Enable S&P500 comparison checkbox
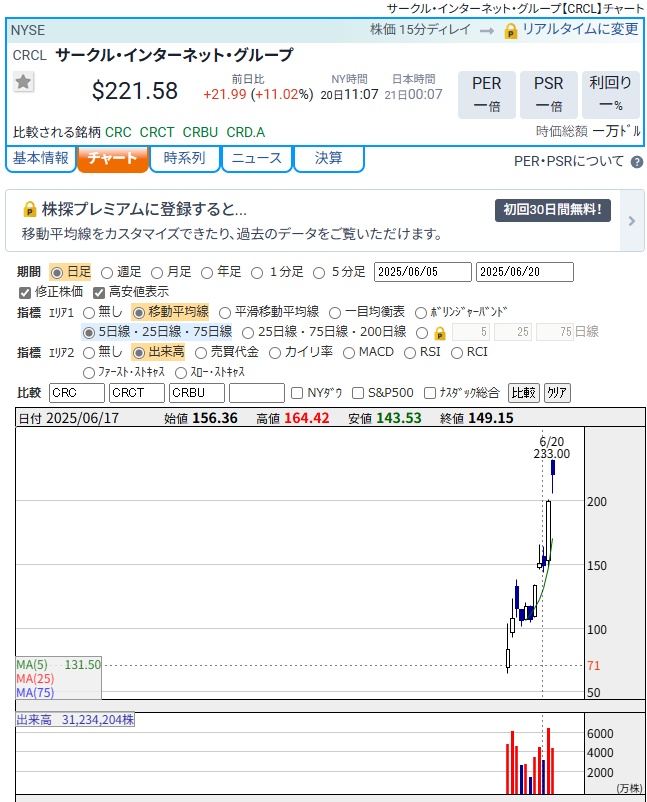The height and width of the screenshot is (802, 647). [x=358, y=393]
